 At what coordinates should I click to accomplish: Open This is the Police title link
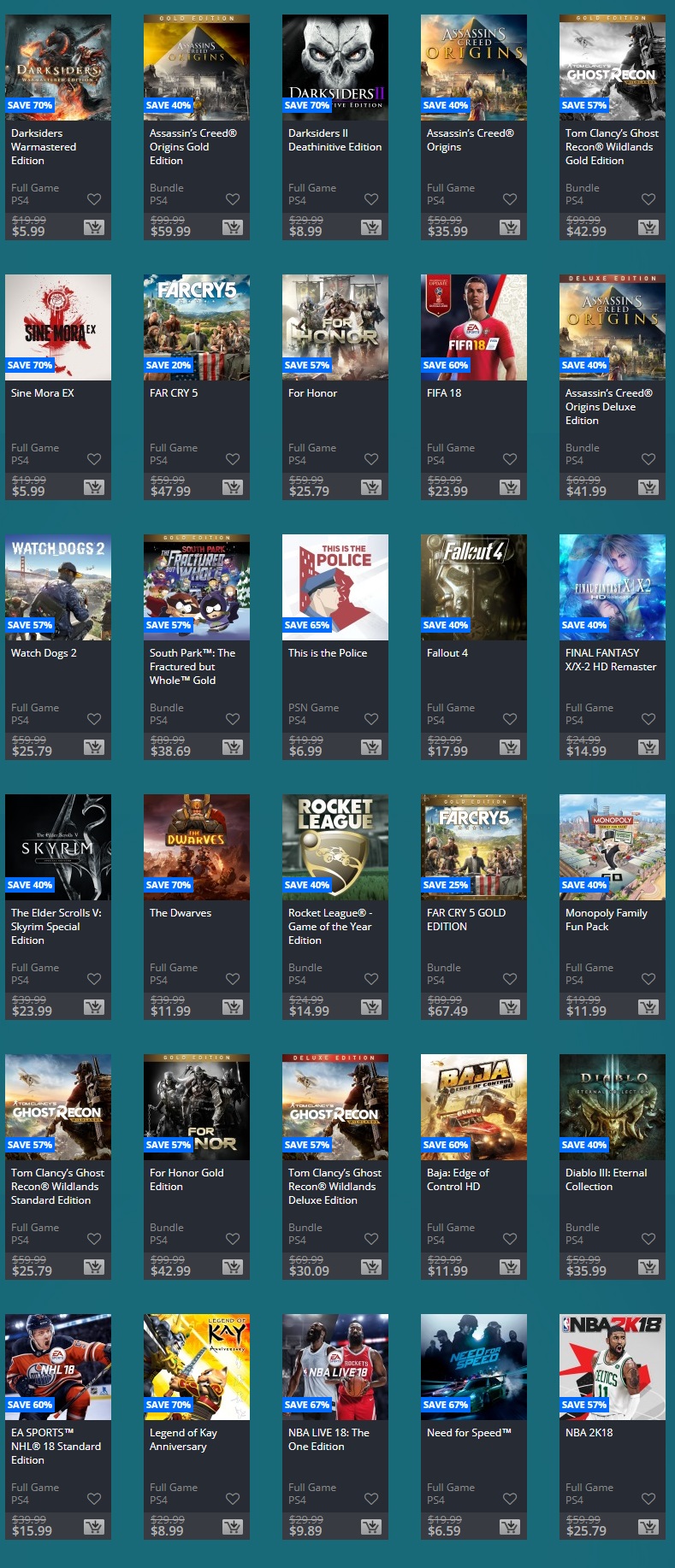tap(328, 653)
